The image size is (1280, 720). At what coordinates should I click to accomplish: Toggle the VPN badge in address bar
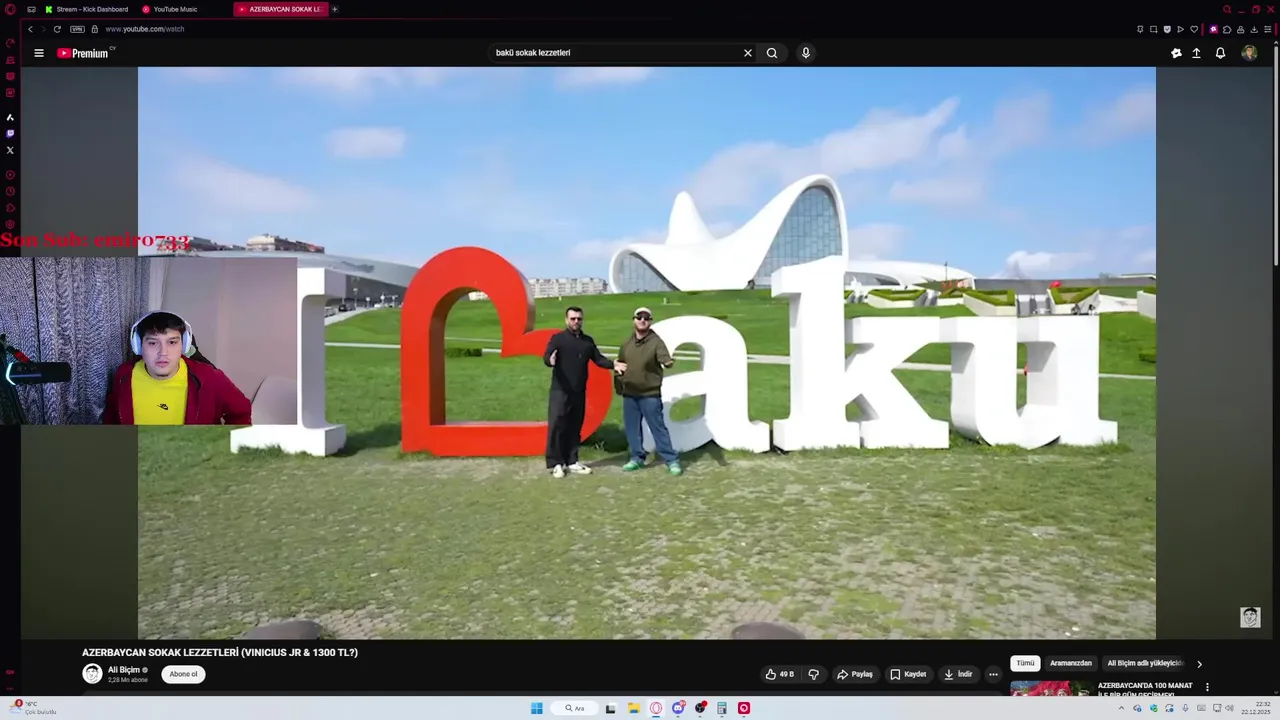click(x=77, y=29)
